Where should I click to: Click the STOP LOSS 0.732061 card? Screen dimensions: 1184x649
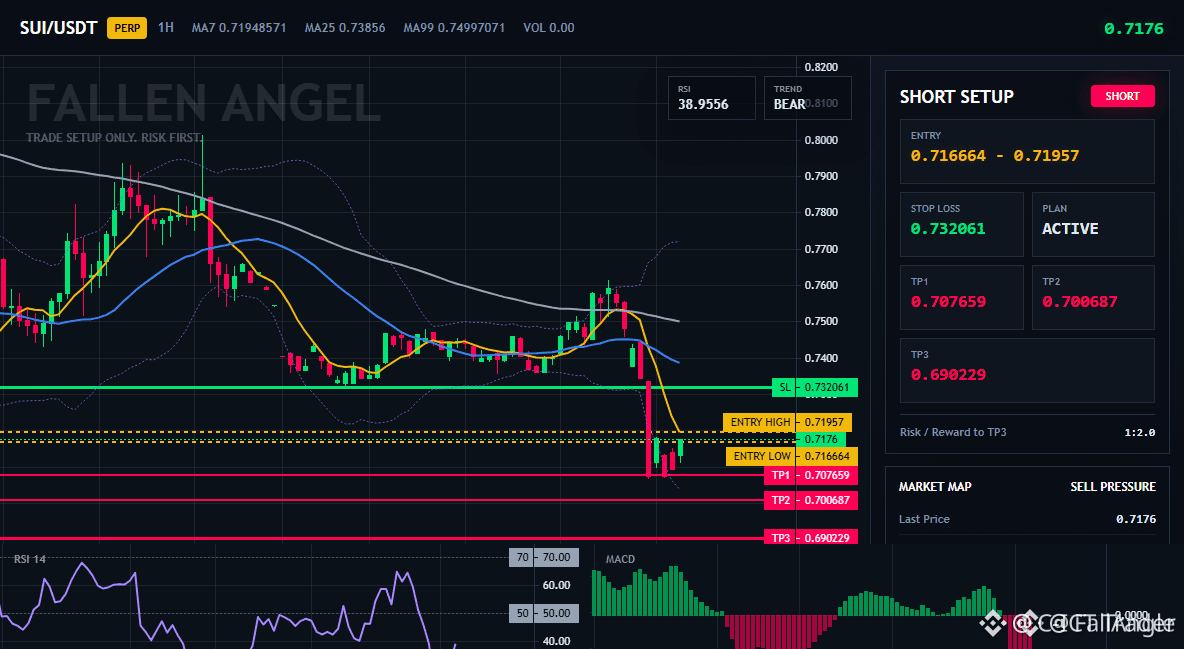[961, 224]
